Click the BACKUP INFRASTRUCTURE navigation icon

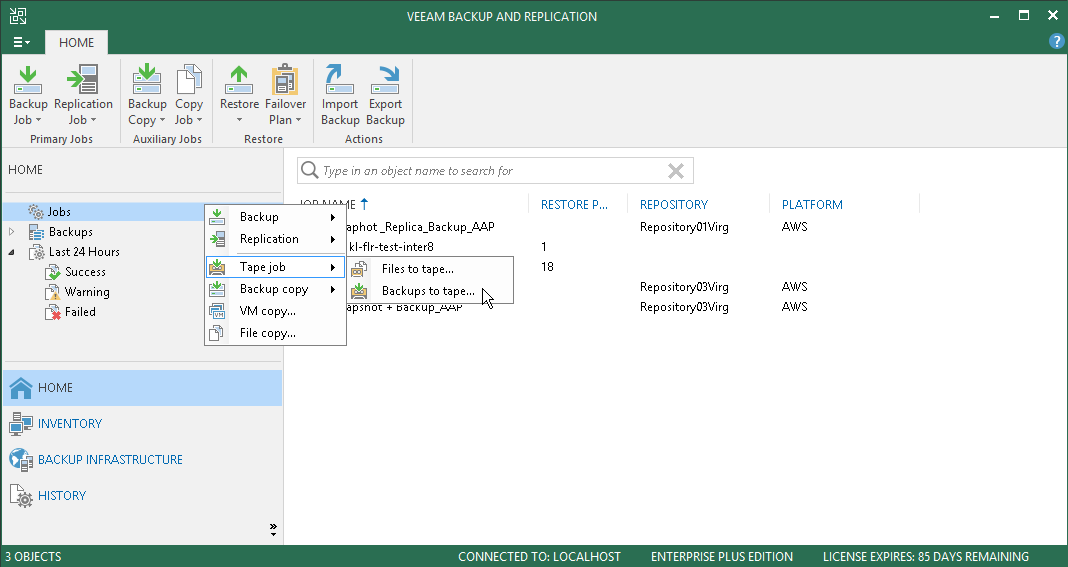click(x=21, y=460)
